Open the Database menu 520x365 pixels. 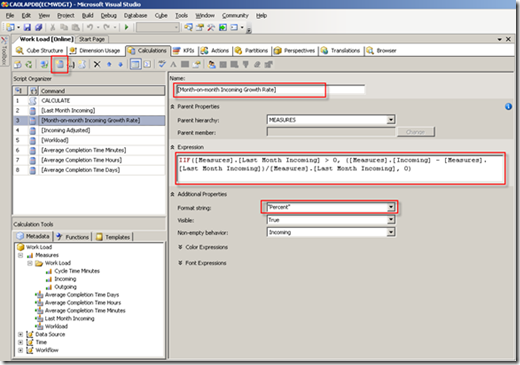pyautogui.click(x=135, y=16)
